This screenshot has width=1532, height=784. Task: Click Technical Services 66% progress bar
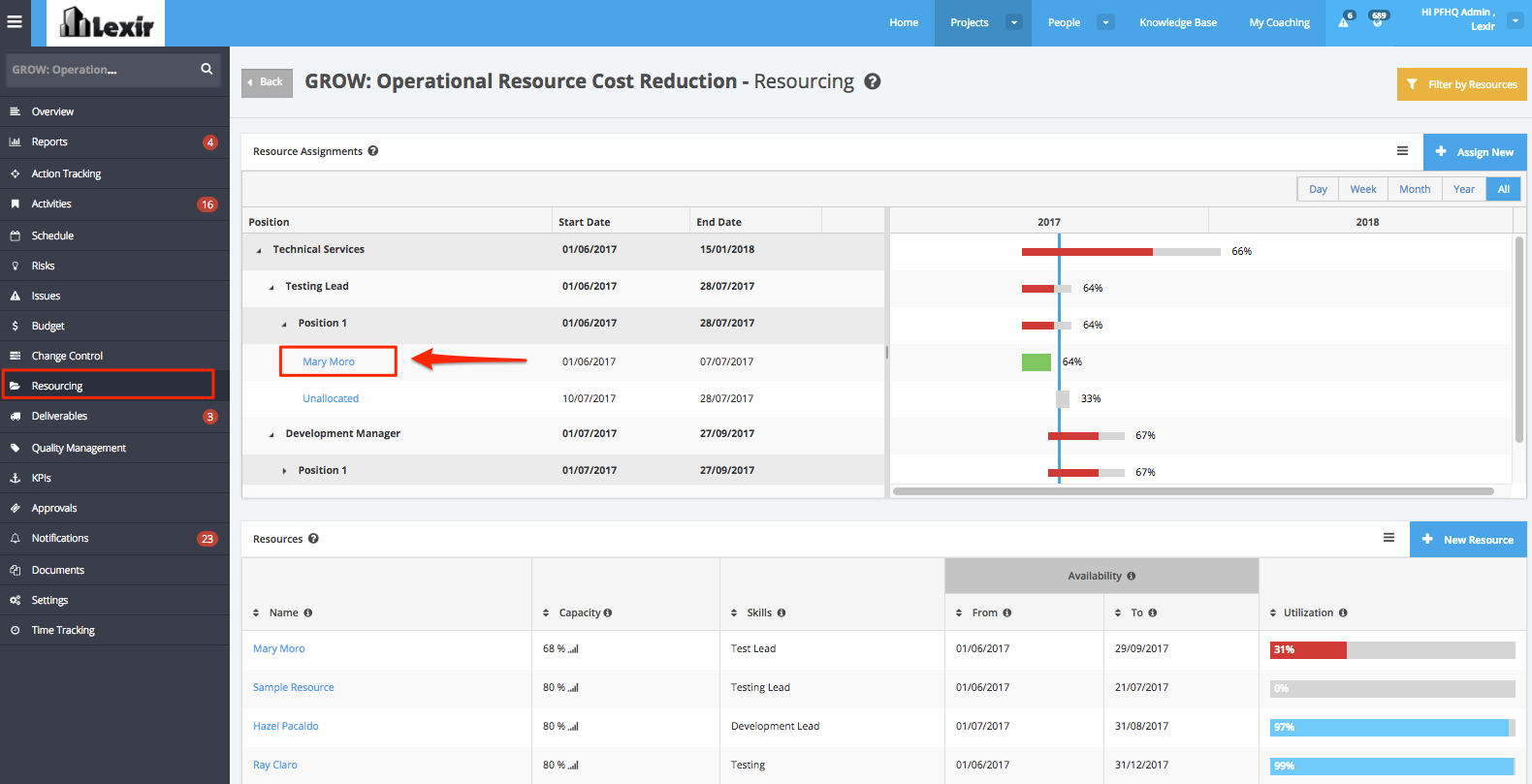pos(1121,252)
